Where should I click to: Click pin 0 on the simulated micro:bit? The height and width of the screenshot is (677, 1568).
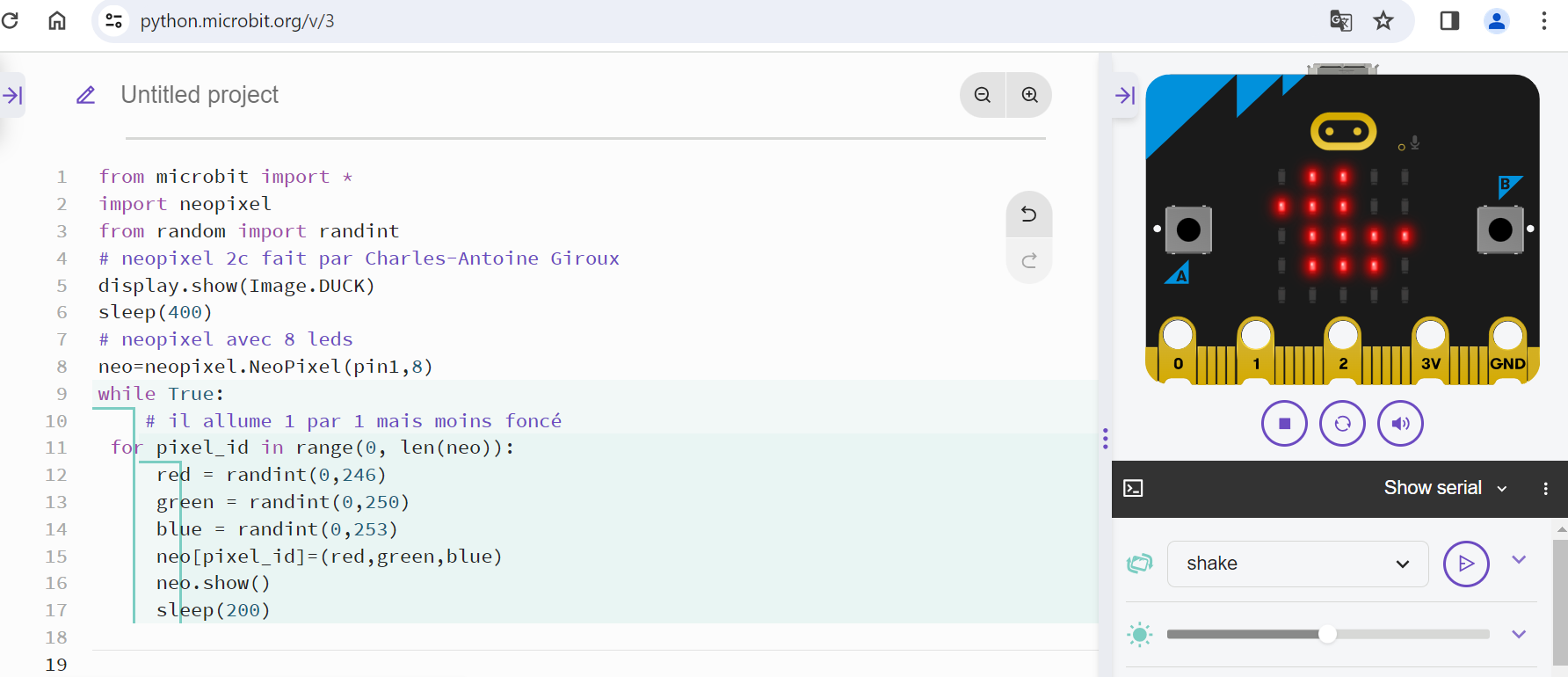(1178, 350)
